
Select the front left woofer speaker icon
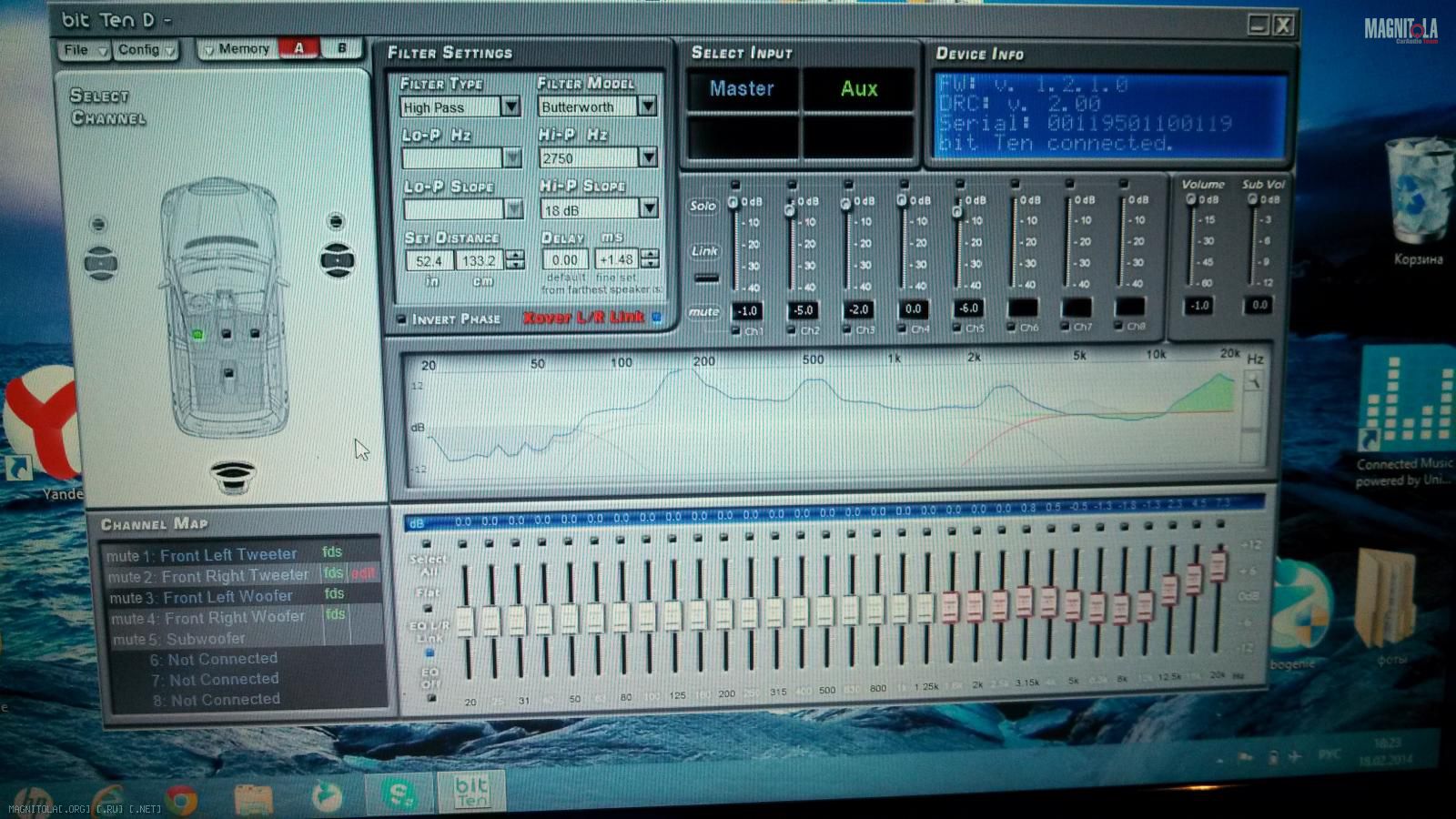(x=100, y=263)
